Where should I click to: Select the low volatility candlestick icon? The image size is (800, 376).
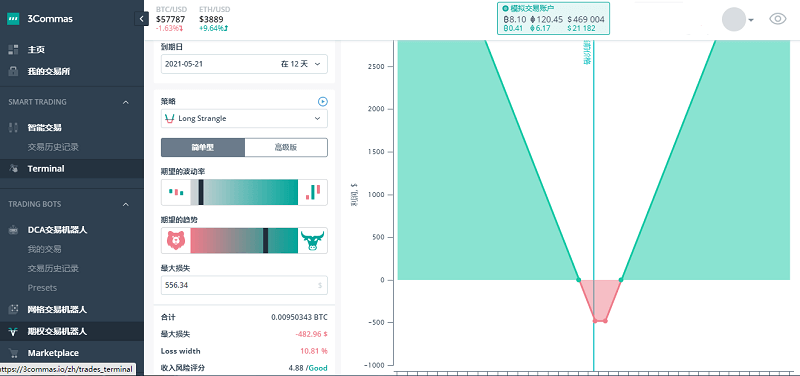click(176, 192)
